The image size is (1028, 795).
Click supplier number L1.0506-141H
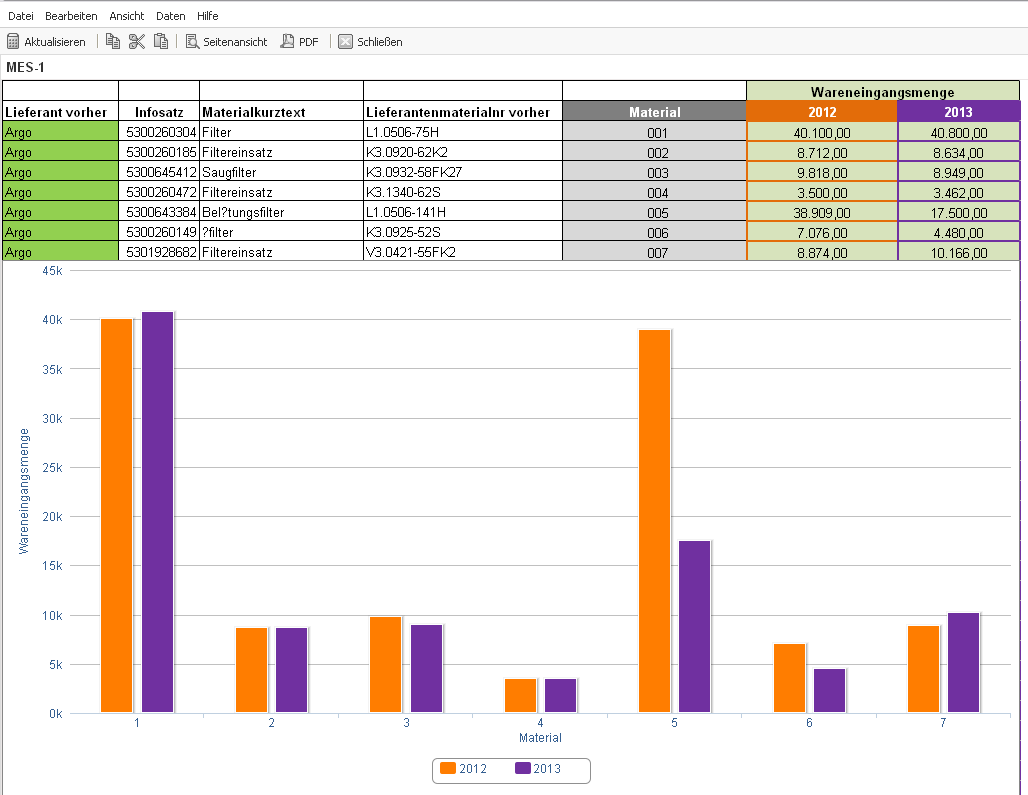(406, 212)
